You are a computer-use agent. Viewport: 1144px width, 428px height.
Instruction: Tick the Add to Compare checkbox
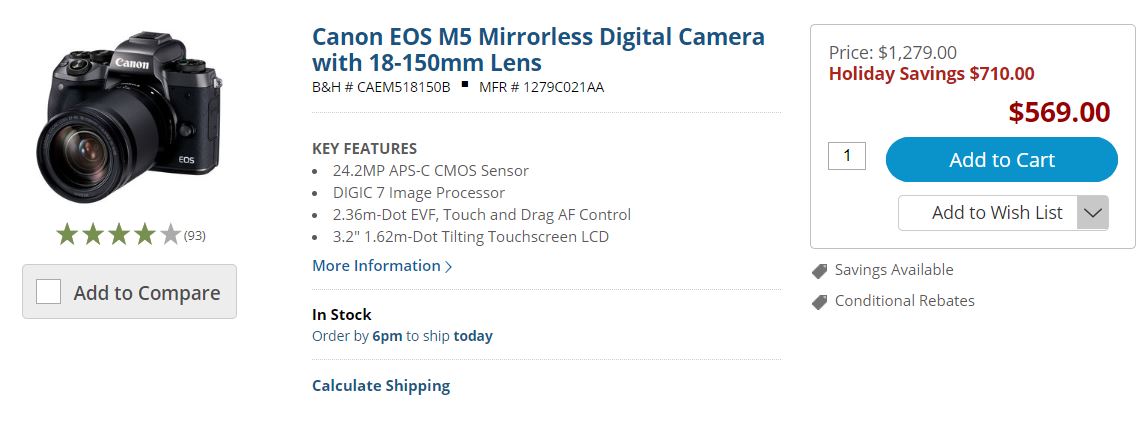pos(48,292)
